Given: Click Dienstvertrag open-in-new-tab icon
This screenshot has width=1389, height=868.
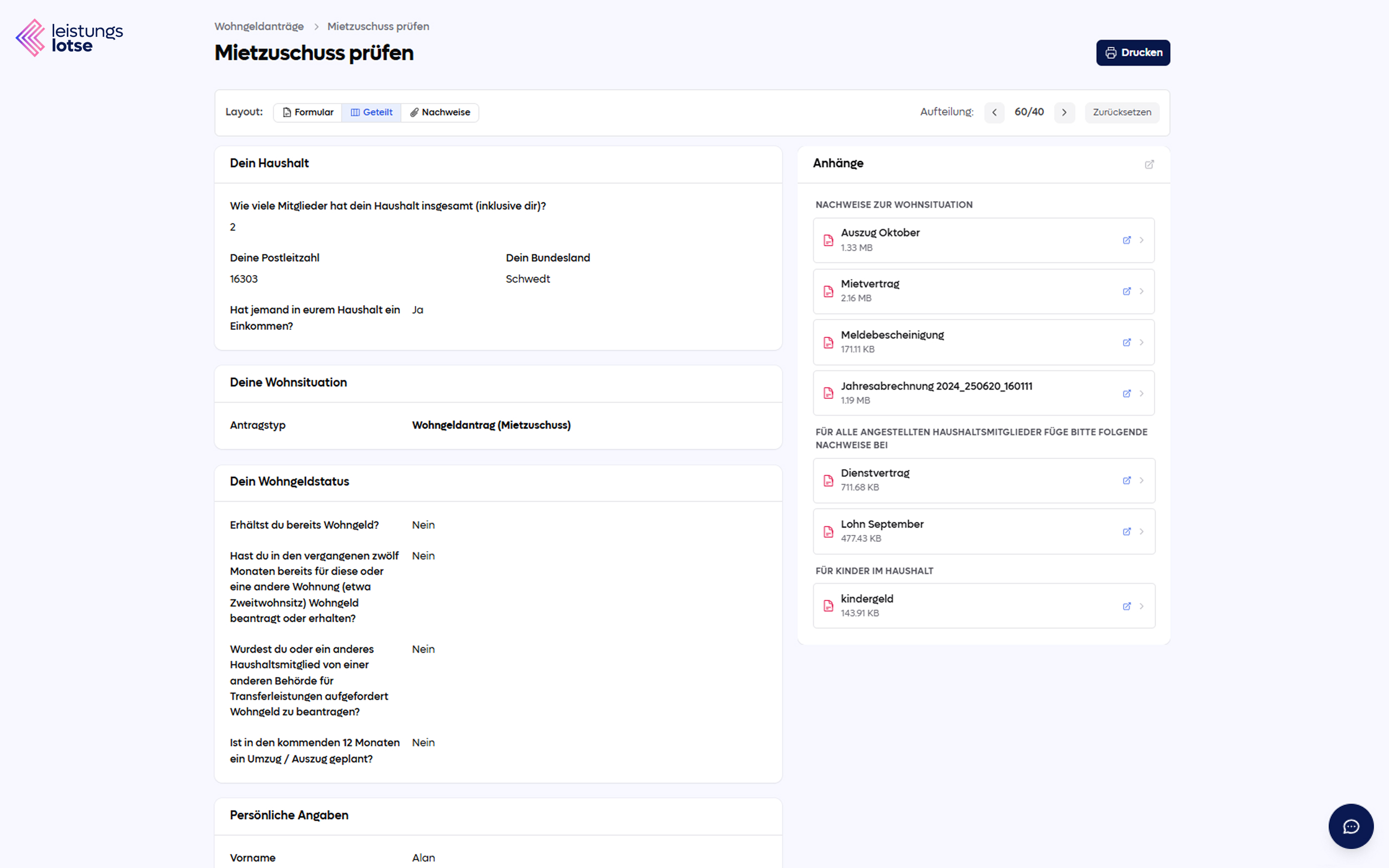Looking at the screenshot, I should coord(1126,481).
